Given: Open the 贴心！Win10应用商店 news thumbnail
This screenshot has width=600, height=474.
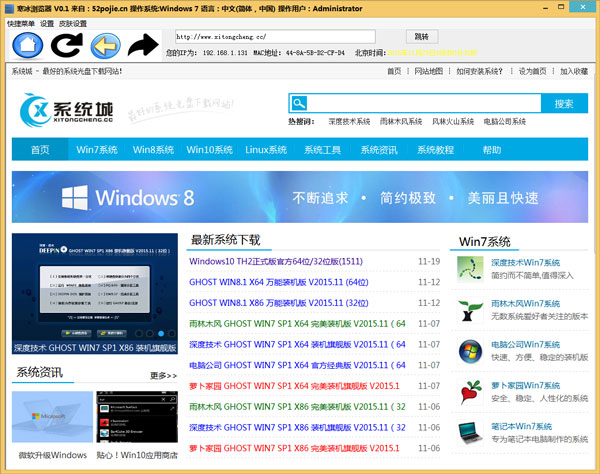Looking at the screenshot, I should [x=137, y=416].
